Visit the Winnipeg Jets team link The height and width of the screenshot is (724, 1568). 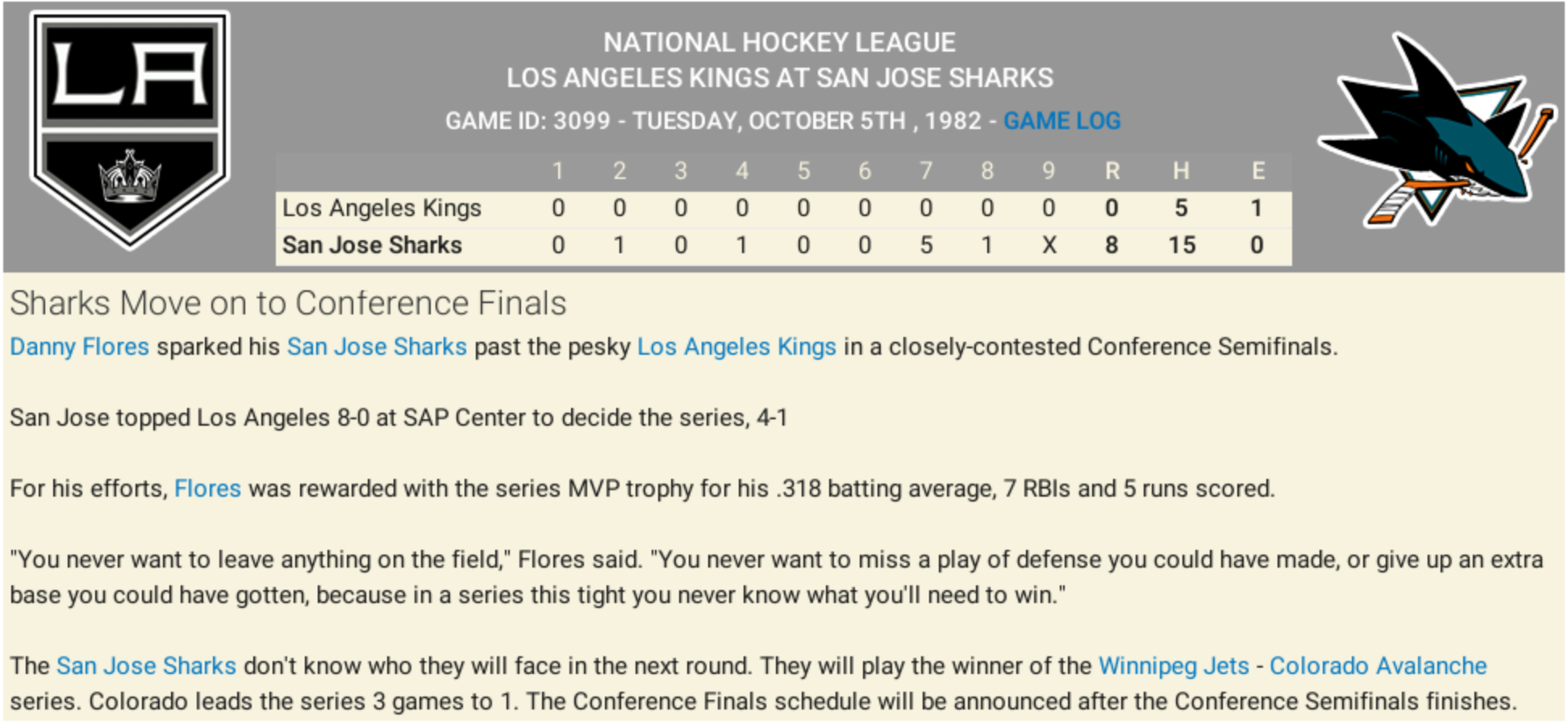[x=1174, y=666]
